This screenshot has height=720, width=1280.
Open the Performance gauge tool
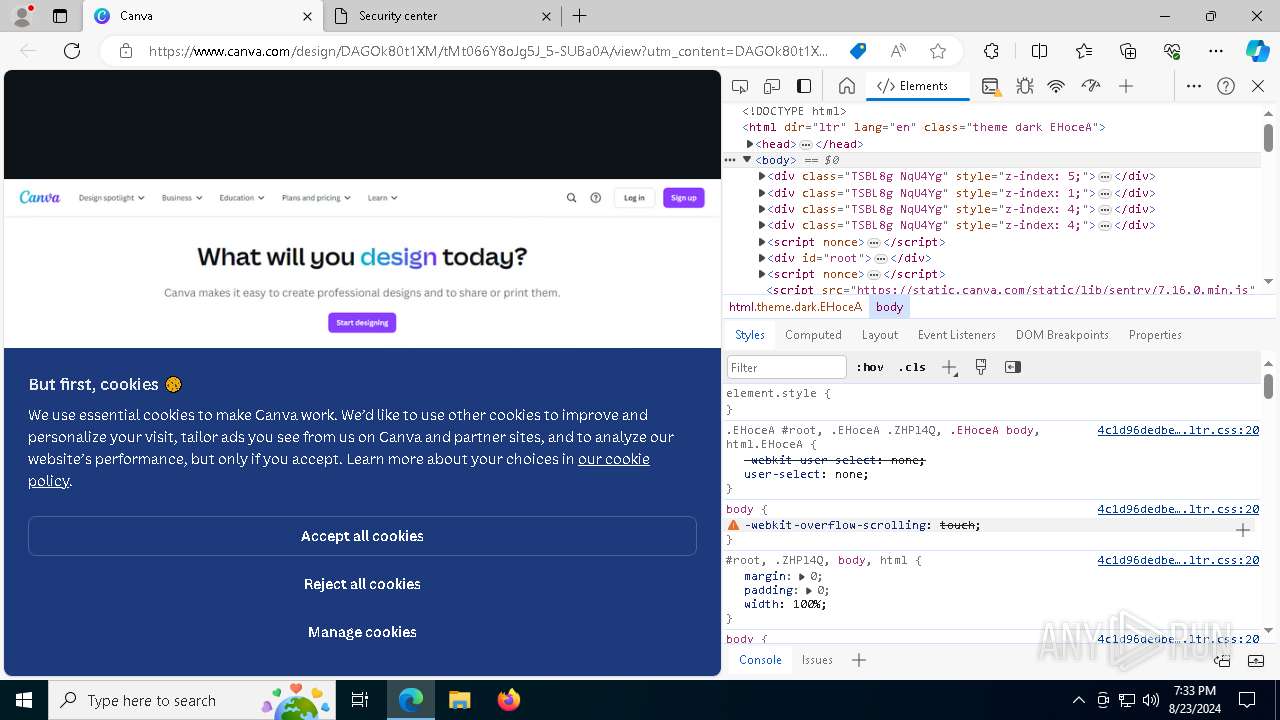tap(1091, 86)
